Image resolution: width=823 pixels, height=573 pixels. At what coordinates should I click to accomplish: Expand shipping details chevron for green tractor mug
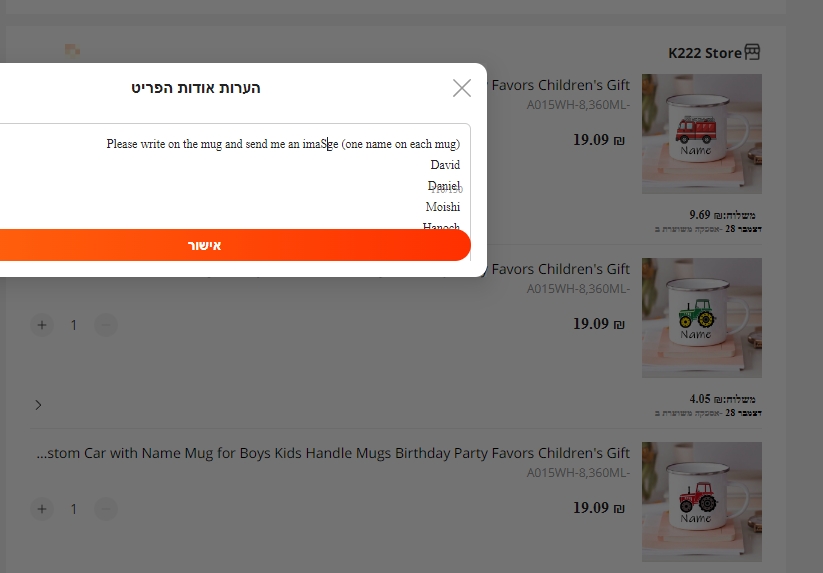tap(38, 405)
